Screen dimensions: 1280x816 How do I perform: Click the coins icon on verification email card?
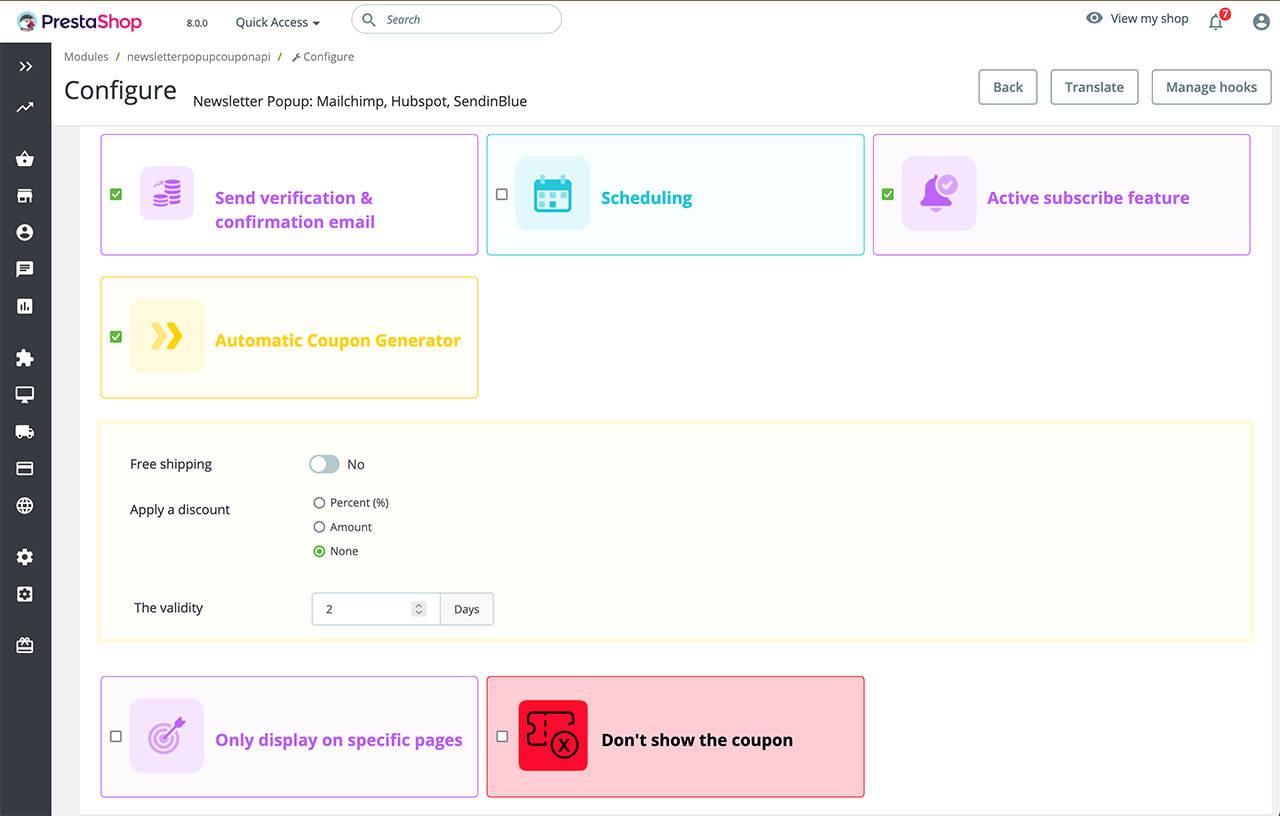point(166,193)
